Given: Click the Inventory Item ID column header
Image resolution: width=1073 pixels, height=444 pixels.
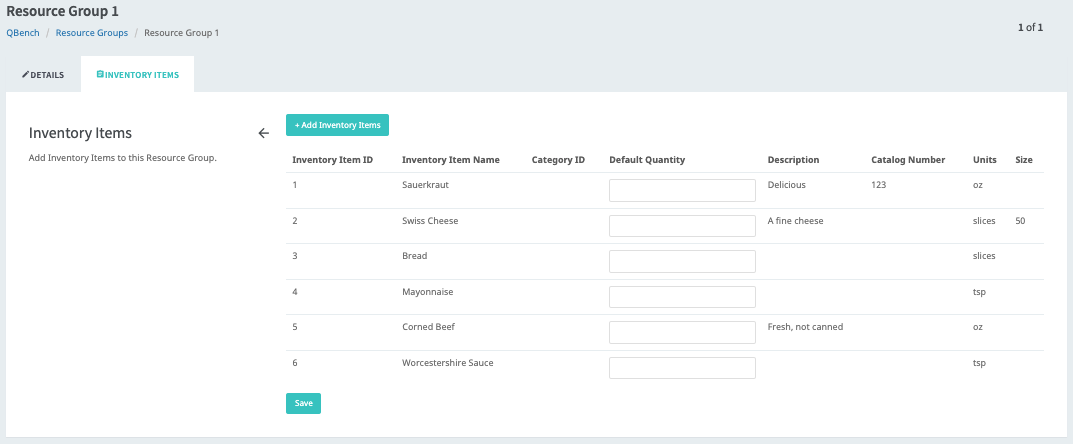Looking at the screenshot, I should (x=332, y=160).
